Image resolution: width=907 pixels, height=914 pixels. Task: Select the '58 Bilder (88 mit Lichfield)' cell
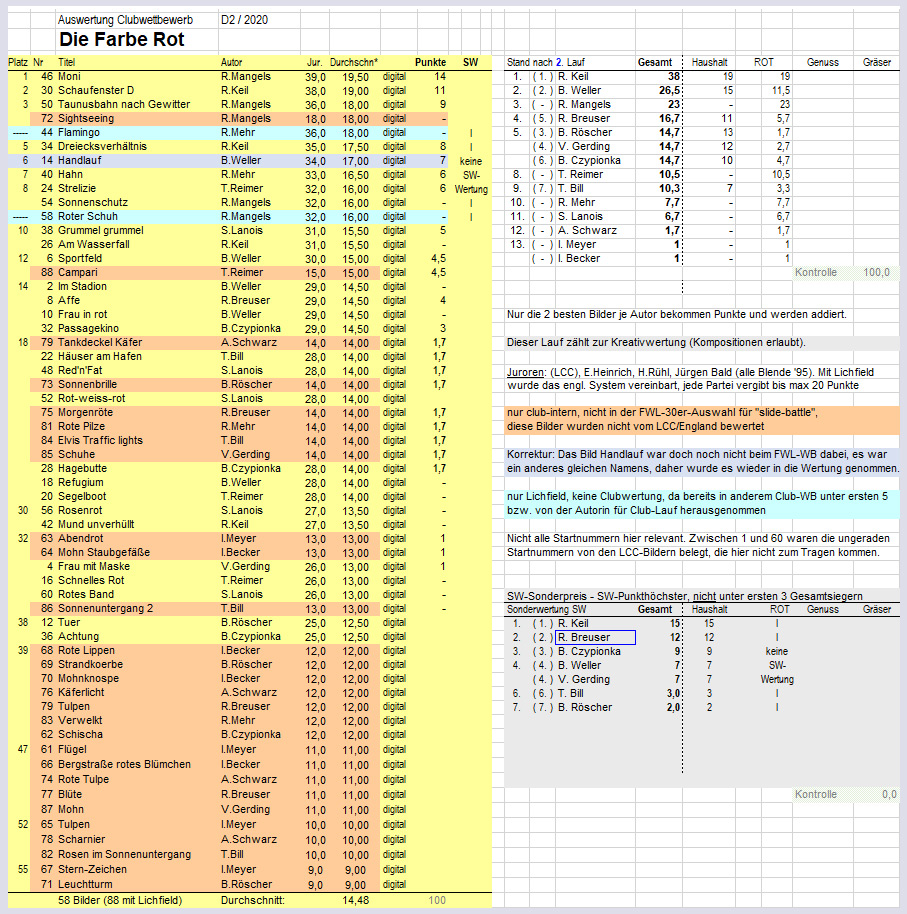point(120,900)
